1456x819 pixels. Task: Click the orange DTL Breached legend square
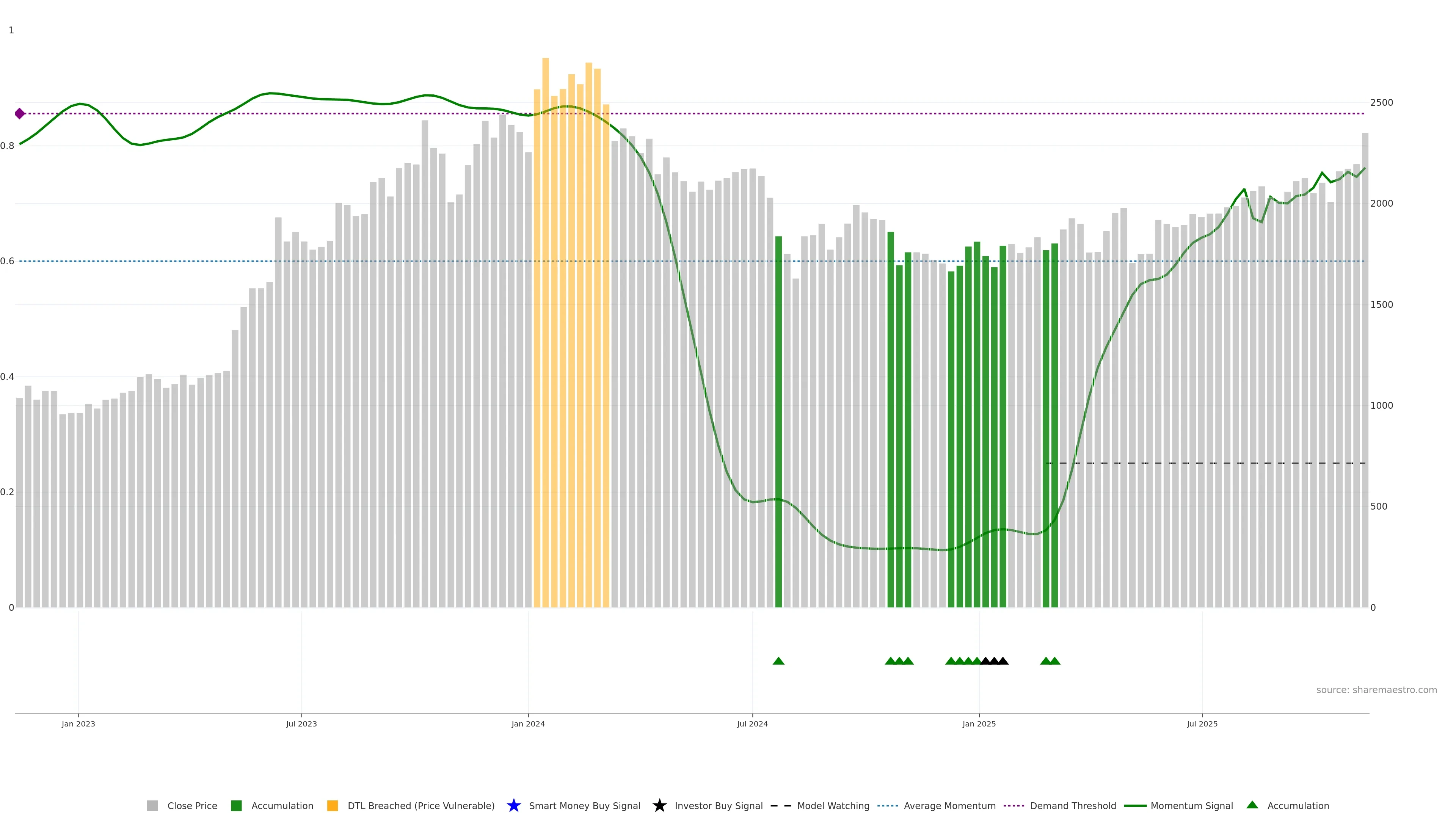(x=333, y=805)
